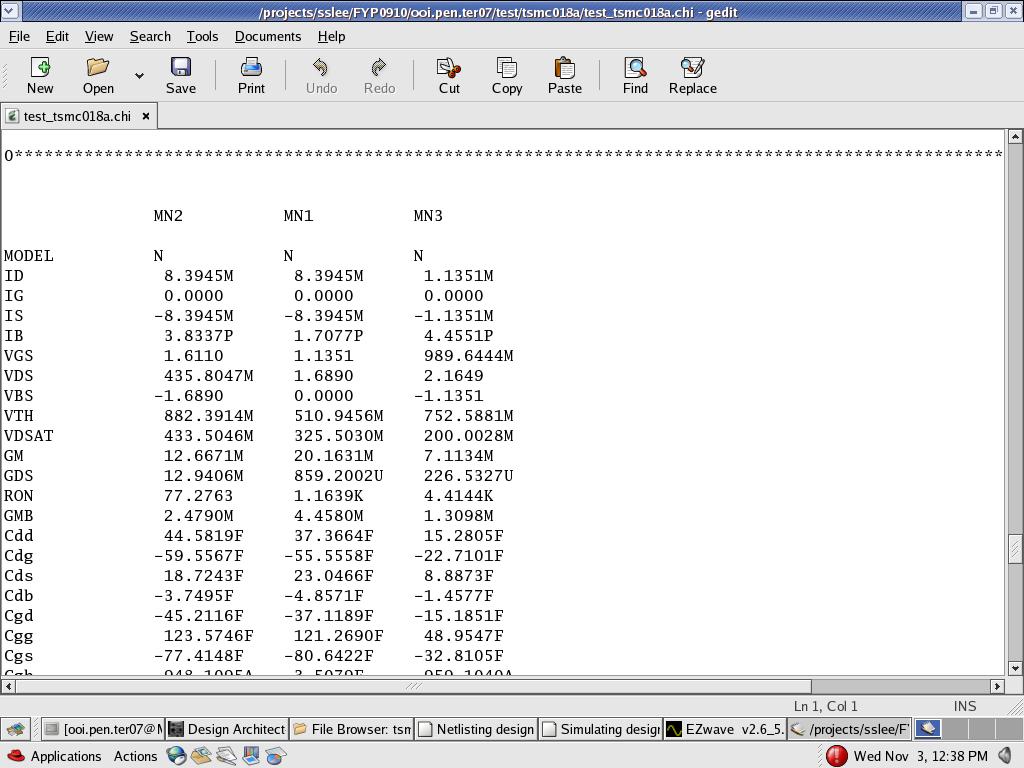Click the show desktop icon in taskbar

coord(16,729)
